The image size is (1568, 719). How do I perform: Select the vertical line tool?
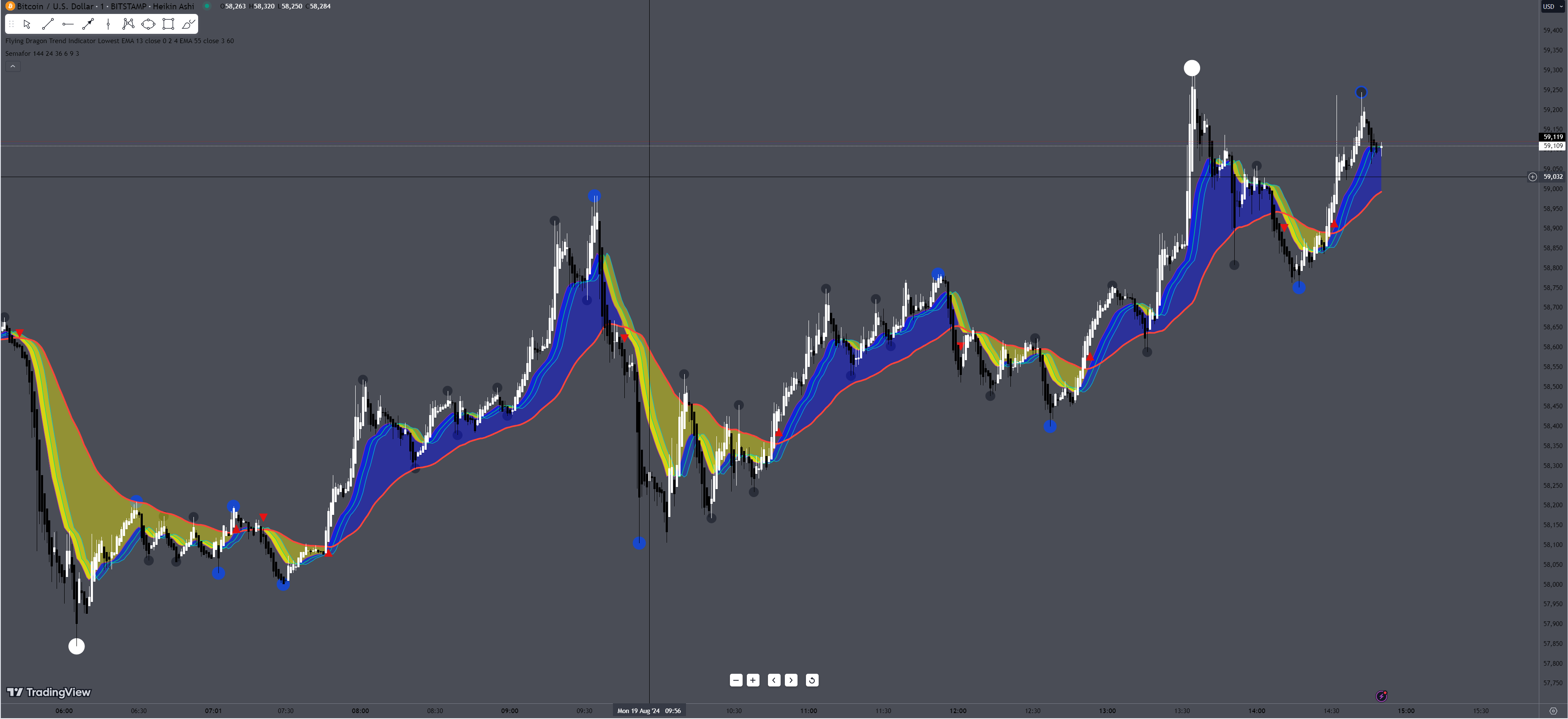pyautogui.click(x=108, y=25)
